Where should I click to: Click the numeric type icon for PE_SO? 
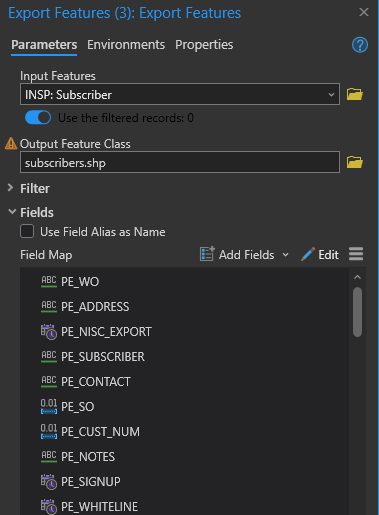pos(49,407)
